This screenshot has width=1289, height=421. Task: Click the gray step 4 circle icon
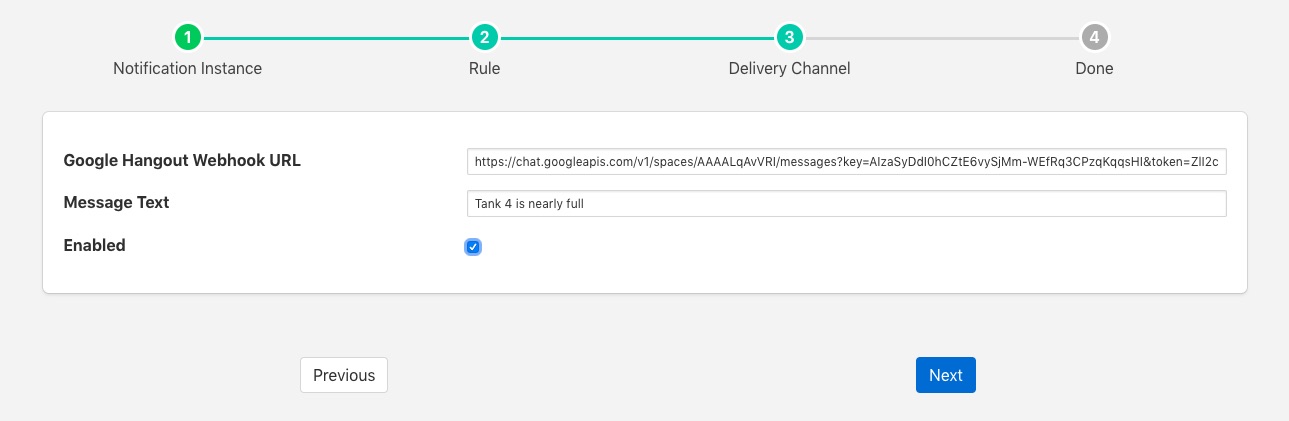1094,38
